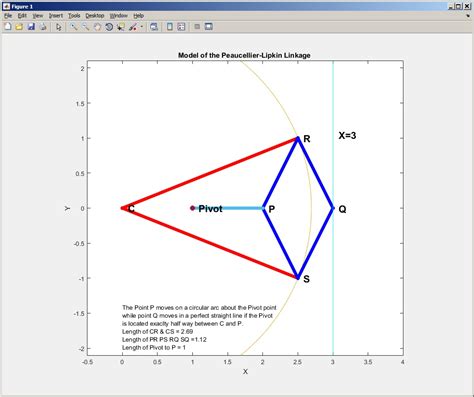Click the dock figure arrow in the menu bar
The height and width of the screenshot is (397, 474).
[468, 16]
